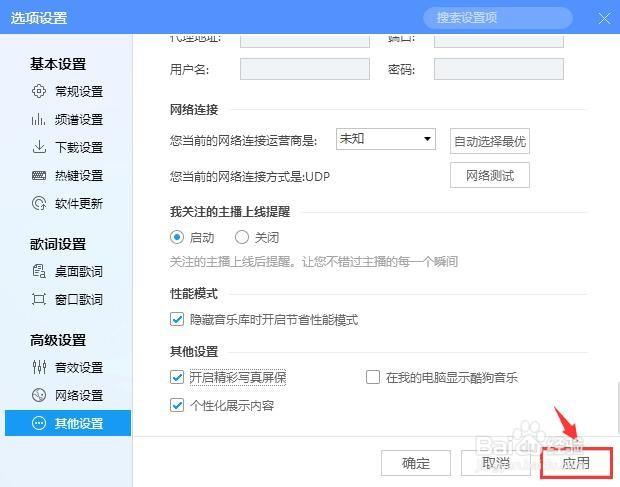620x487 pixels.
Task: Select the 频谱设置 spectrum bars icon
Action: [38, 119]
